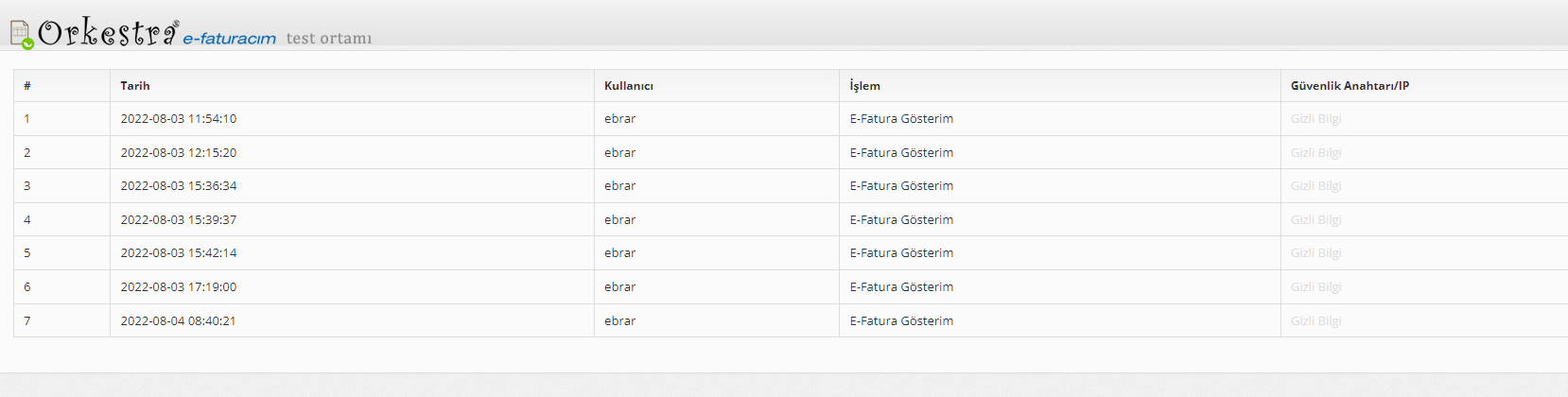This screenshot has width=1568, height=397.
Task: Select the Tarih column header
Action: point(135,86)
